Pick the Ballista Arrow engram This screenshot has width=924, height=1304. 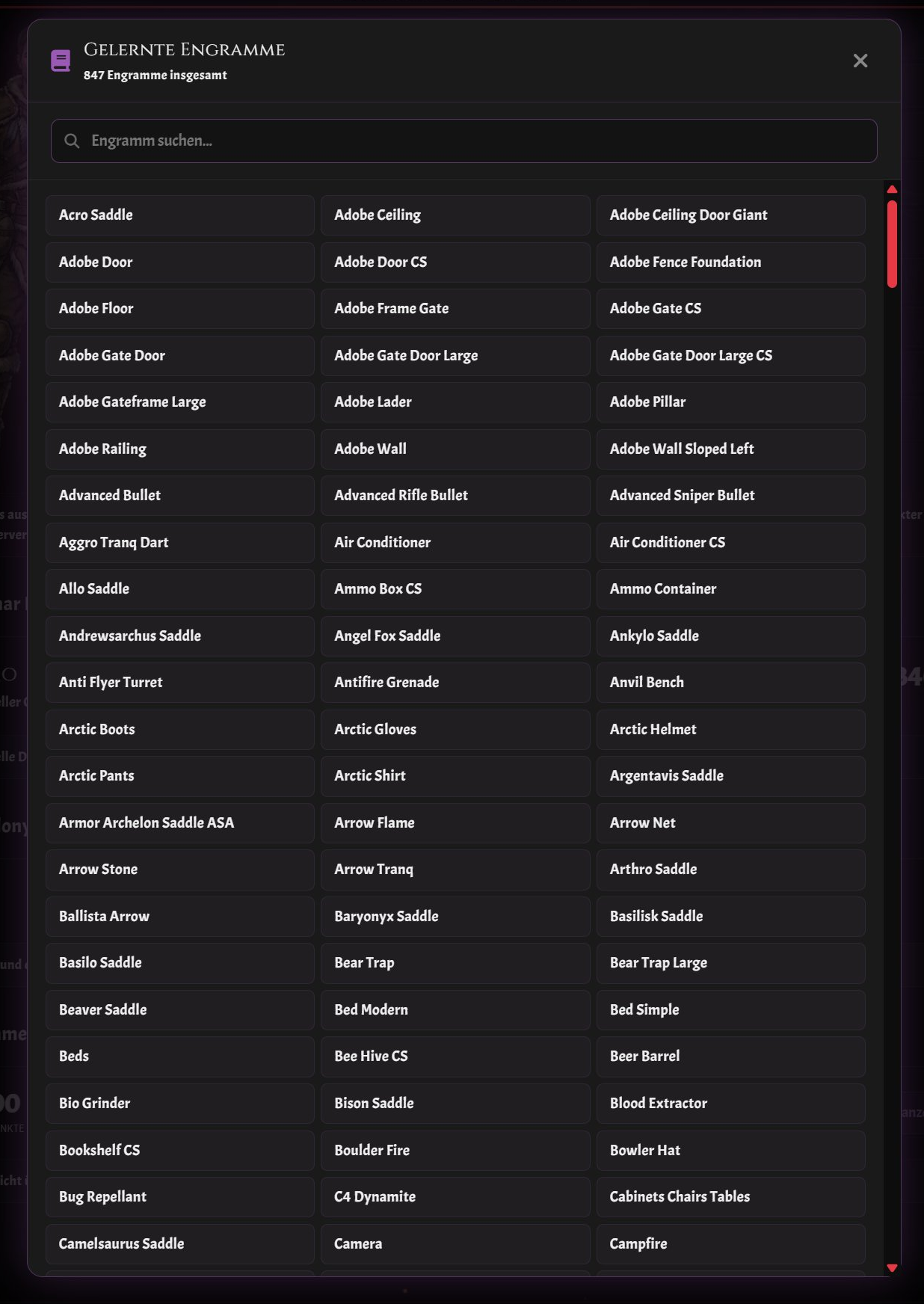(180, 917)
